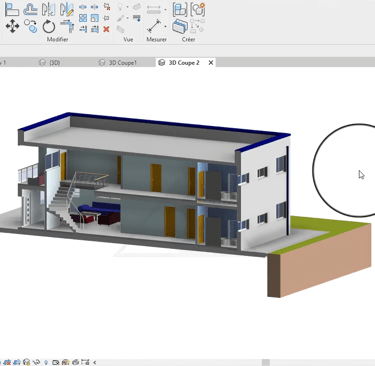Image resolution: width=375 pixels, height=366 pixels.
Task: Click the 'Créer' panel label
Action: click(x=188, y=39)
